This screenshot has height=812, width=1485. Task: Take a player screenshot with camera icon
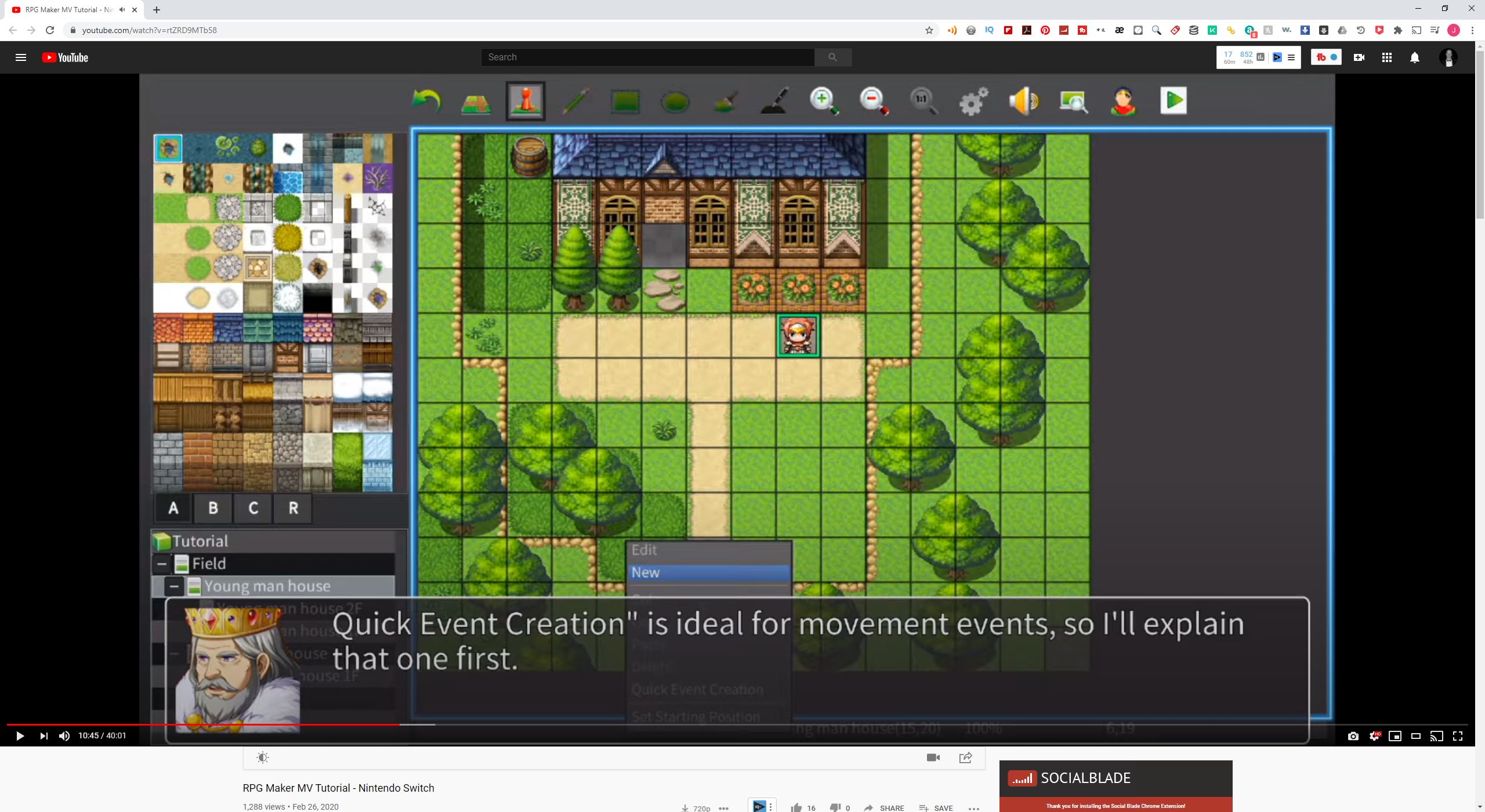(1353, 736)
